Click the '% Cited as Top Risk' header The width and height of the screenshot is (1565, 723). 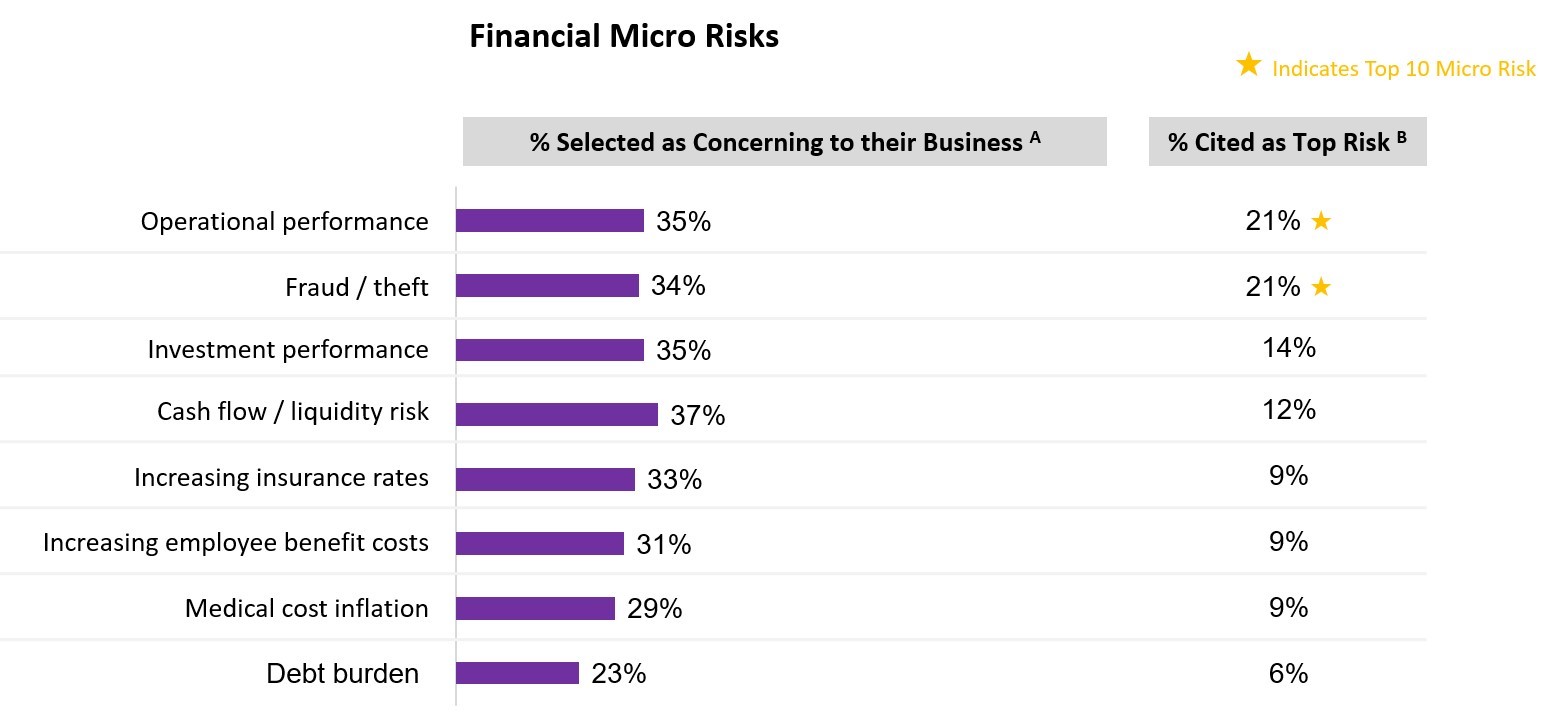1288,142
